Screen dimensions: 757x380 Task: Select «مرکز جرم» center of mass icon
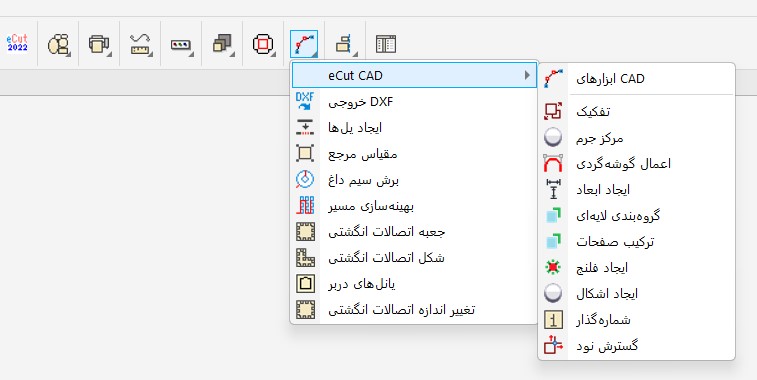coord(553,137)
